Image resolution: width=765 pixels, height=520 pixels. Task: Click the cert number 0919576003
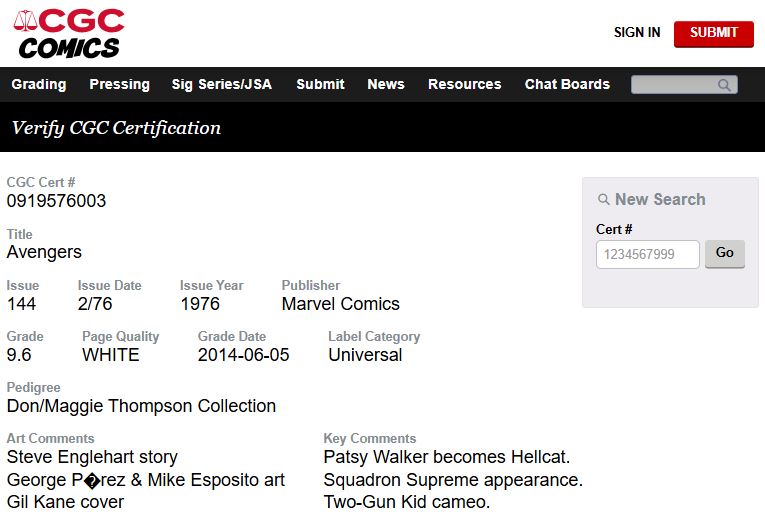(56, 201)
